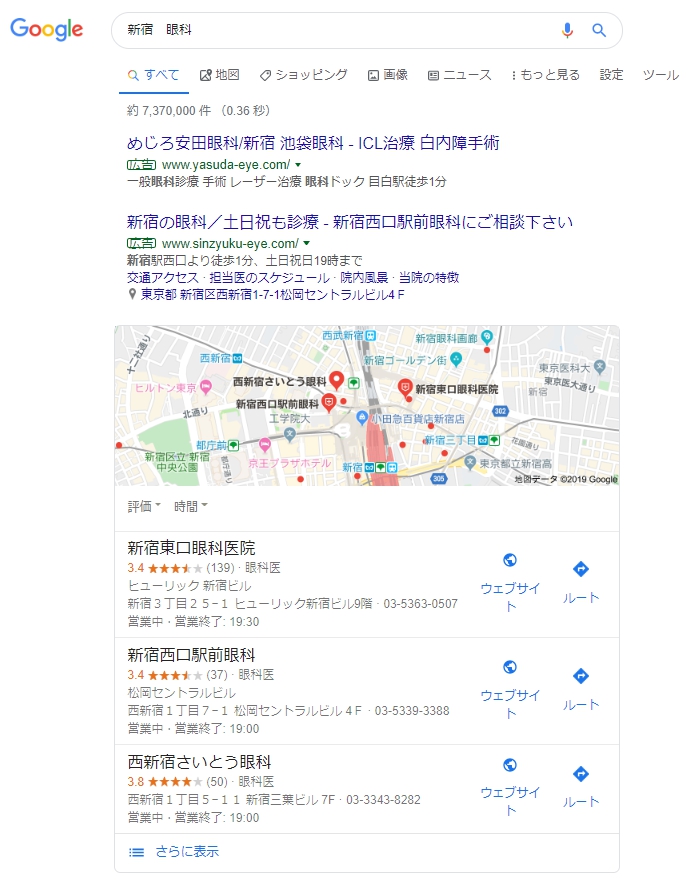This screenshot has width=690, height=886.
Task: Click the phone number 03-5339-3388
Action: [412, 711]
